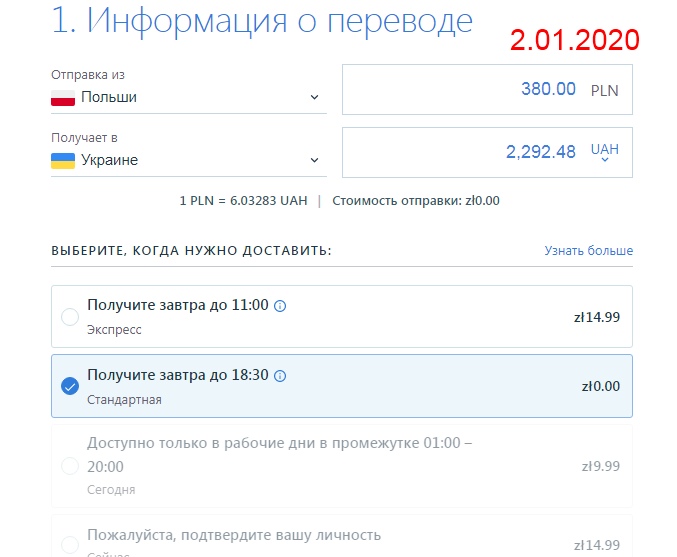Select the Экспресс delivery radio button
The width and height of the screenshot is (677, 557).
click(x=70, y=317)
